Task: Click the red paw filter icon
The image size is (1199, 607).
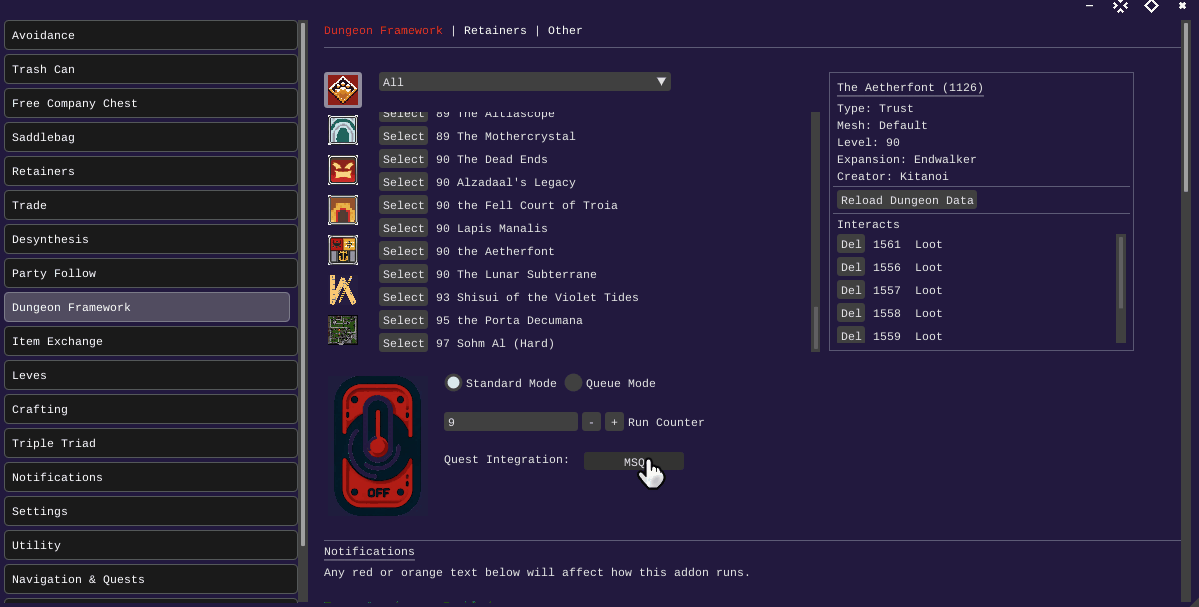Action: pyautogui.click(x=343, y=90)
